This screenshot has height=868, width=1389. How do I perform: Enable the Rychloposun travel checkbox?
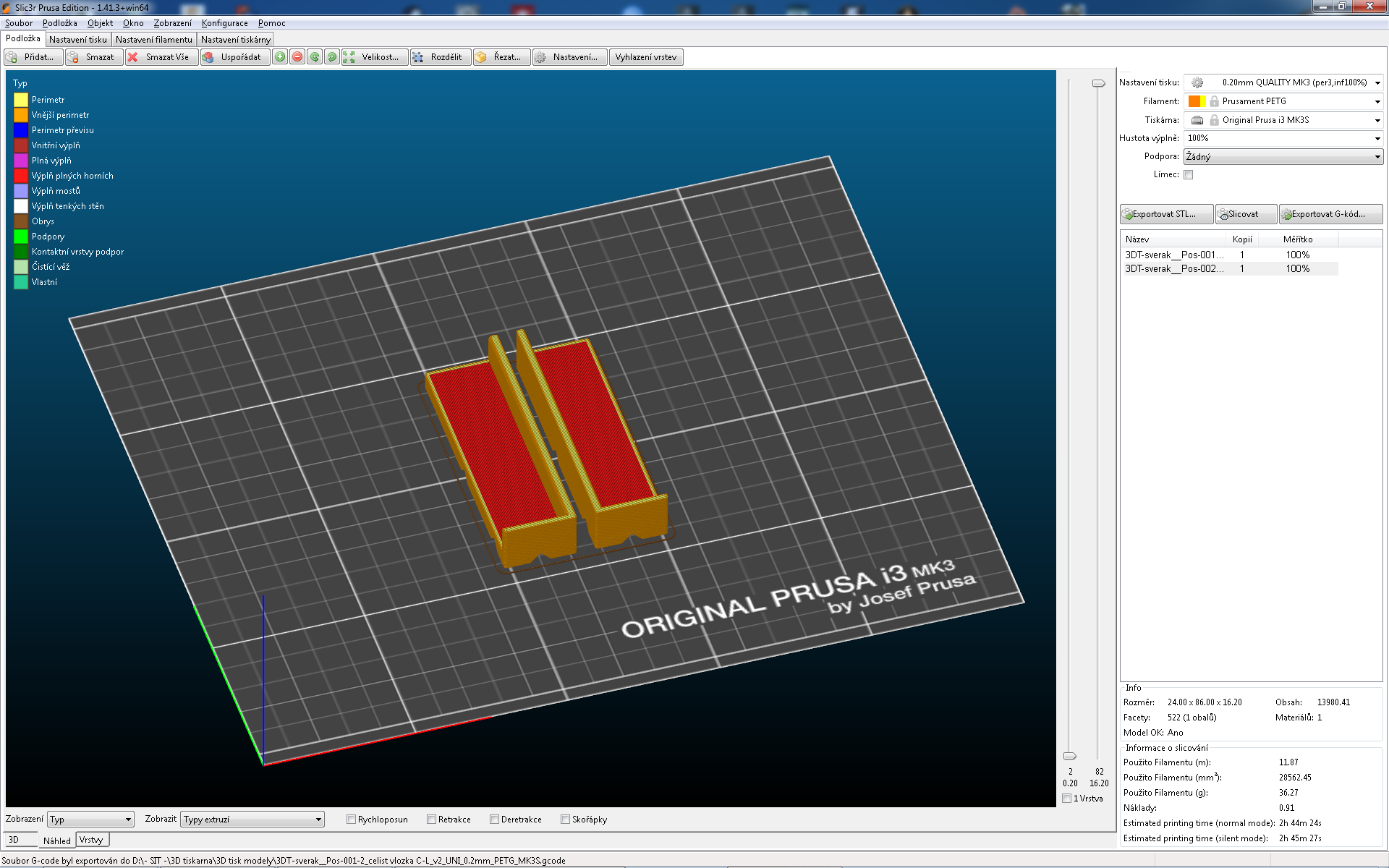[x=351, y=820]
